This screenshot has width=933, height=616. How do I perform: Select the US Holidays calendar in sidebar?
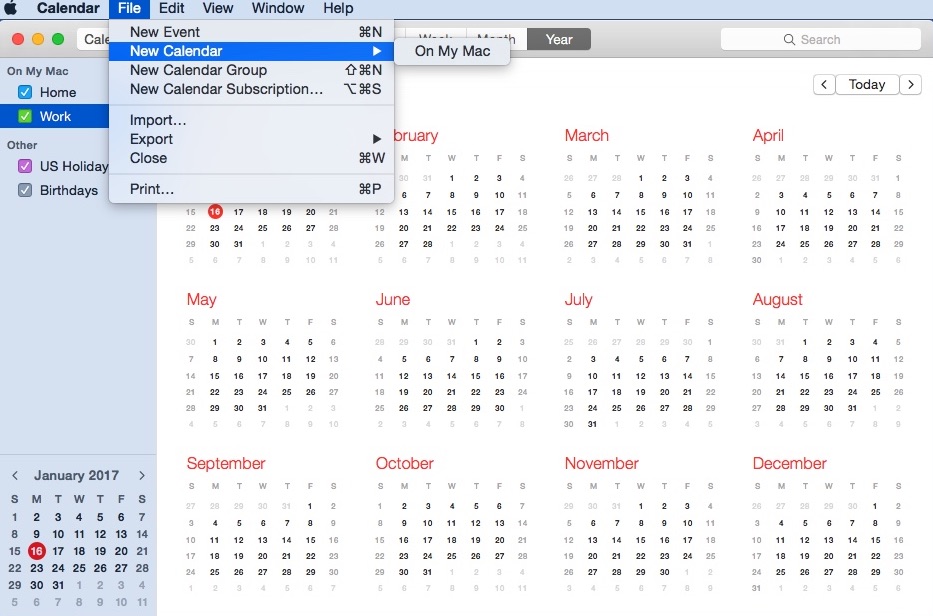coord(74,166)
